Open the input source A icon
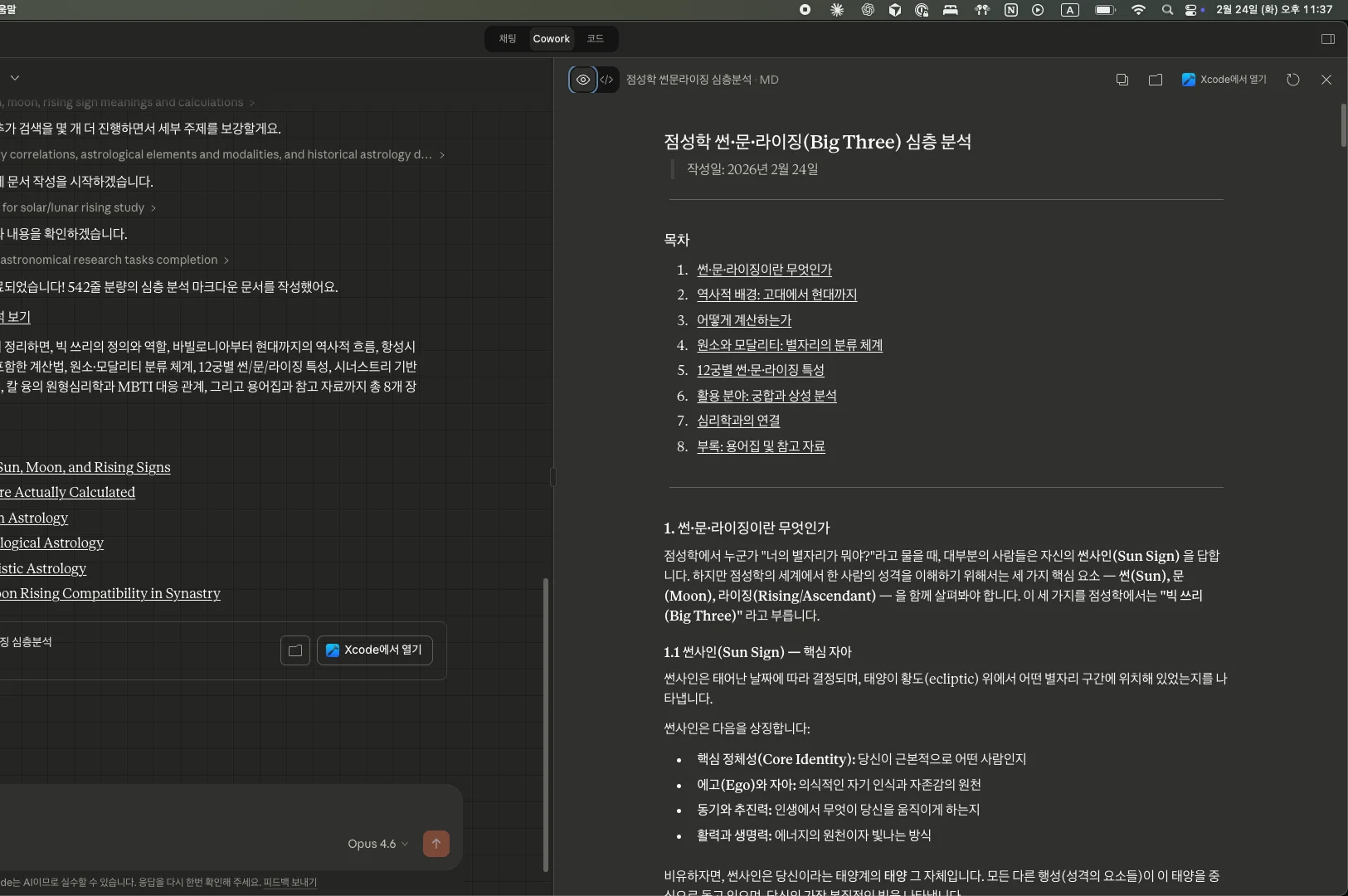The image size is (1348, 896). click(1070, 10)
